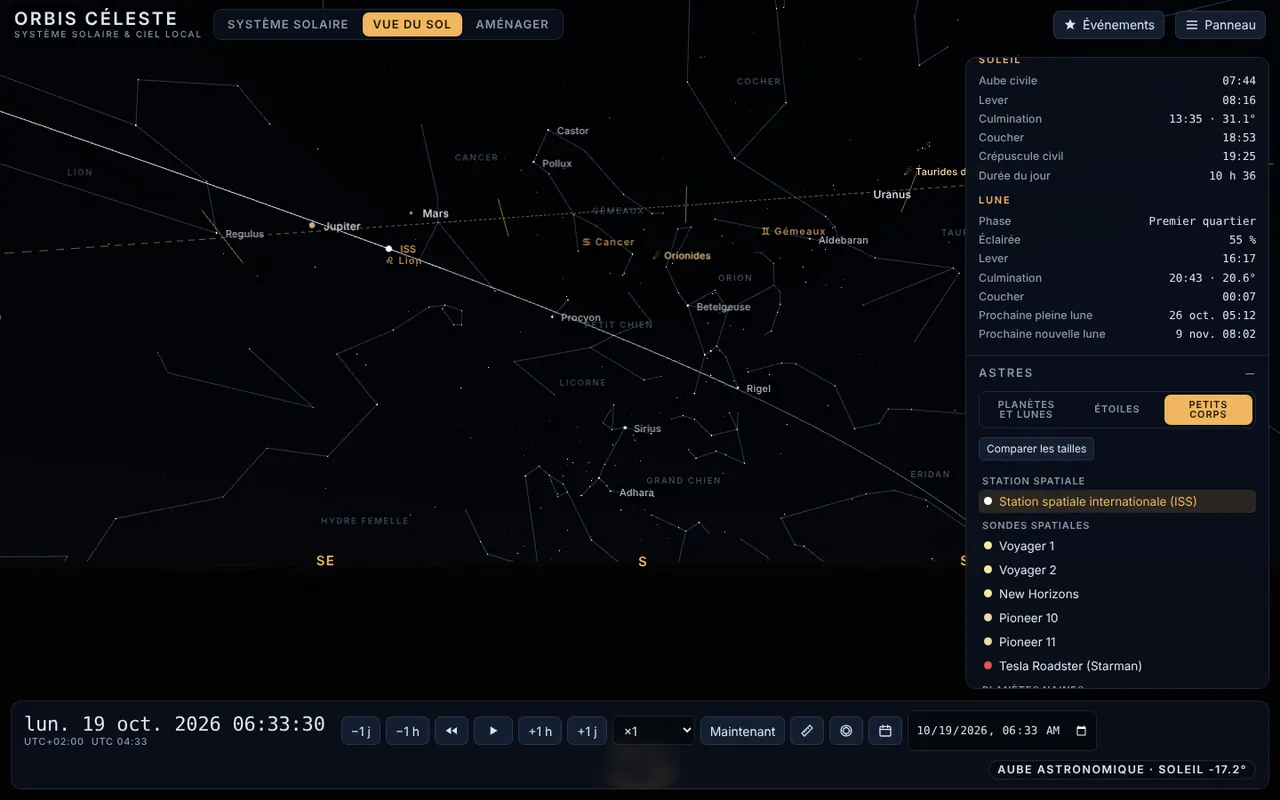Switch to Système Solaire view

(288, 25)
